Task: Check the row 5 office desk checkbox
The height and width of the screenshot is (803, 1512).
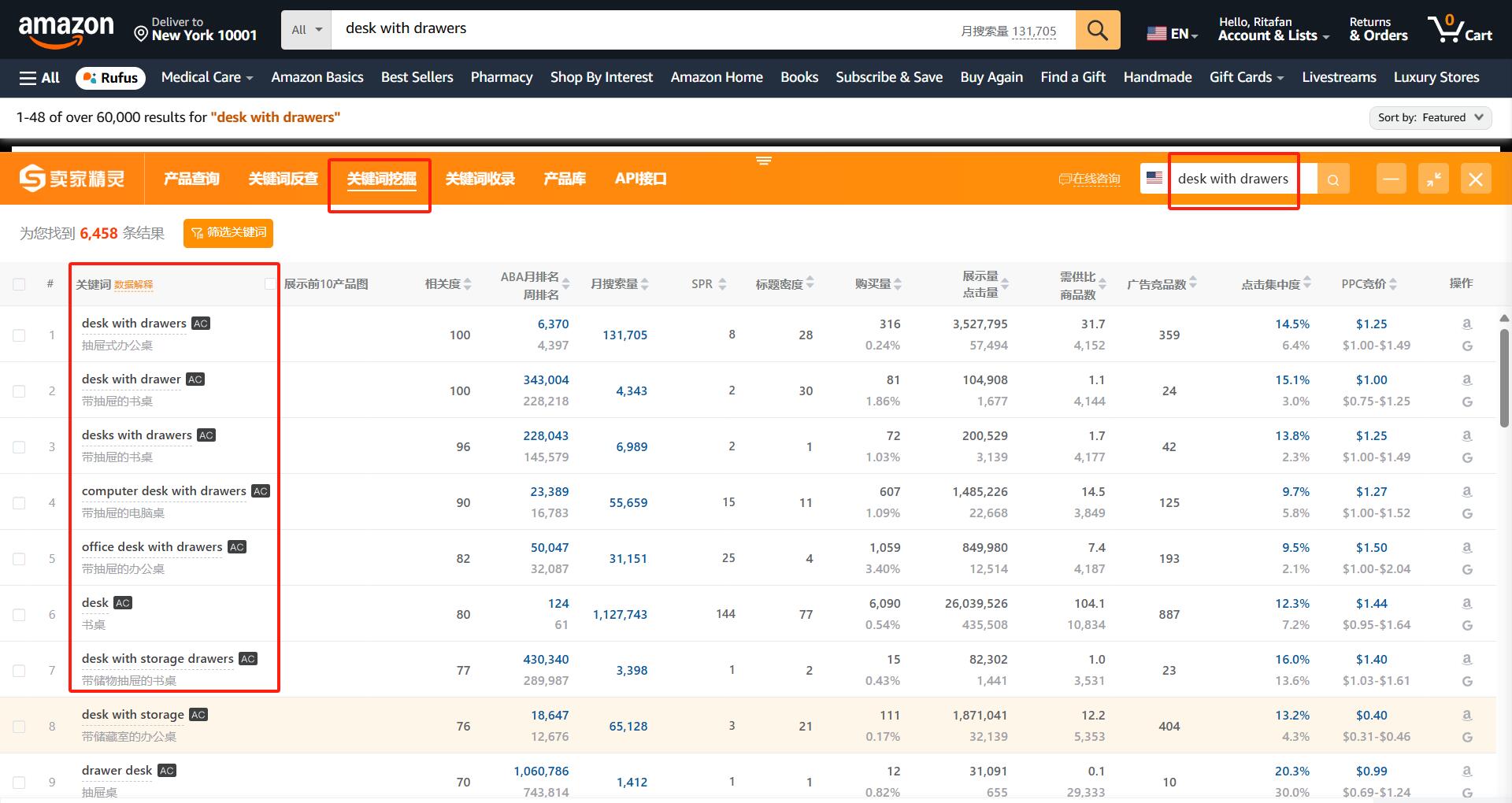Action: (19, 559)
